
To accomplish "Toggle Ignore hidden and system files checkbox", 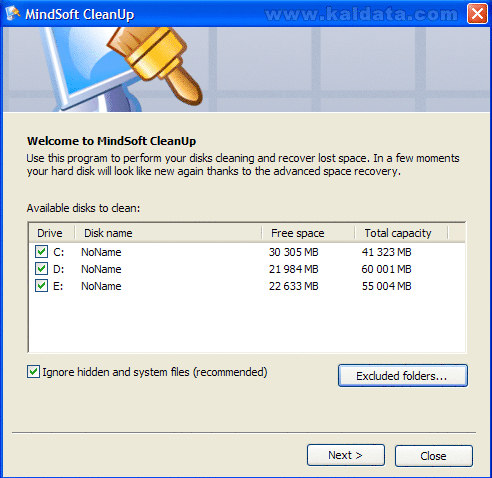I will click(x=33, y=372).
